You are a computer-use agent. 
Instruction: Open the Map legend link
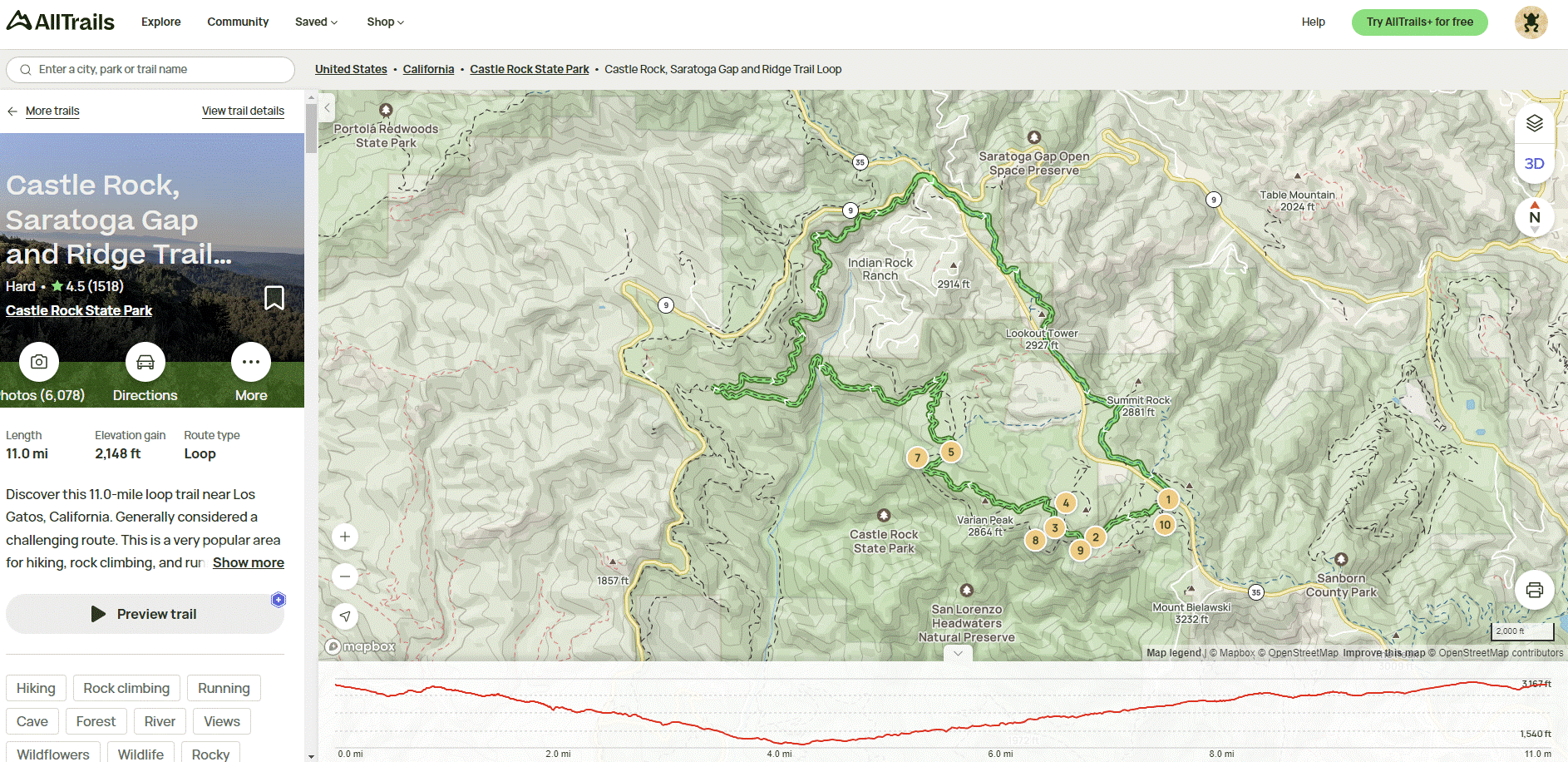pyautogui.click(x=1174, y=653)
